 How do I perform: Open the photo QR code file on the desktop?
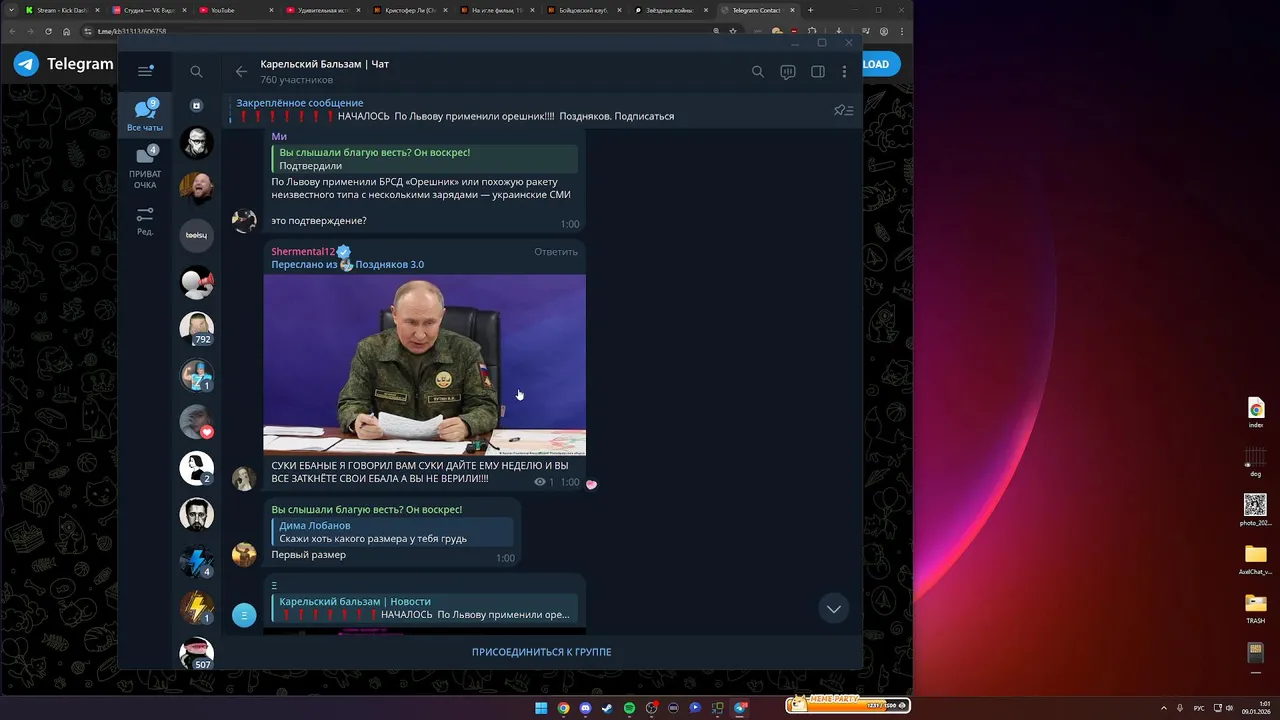pyautogui.click(x=1256, y=510)
